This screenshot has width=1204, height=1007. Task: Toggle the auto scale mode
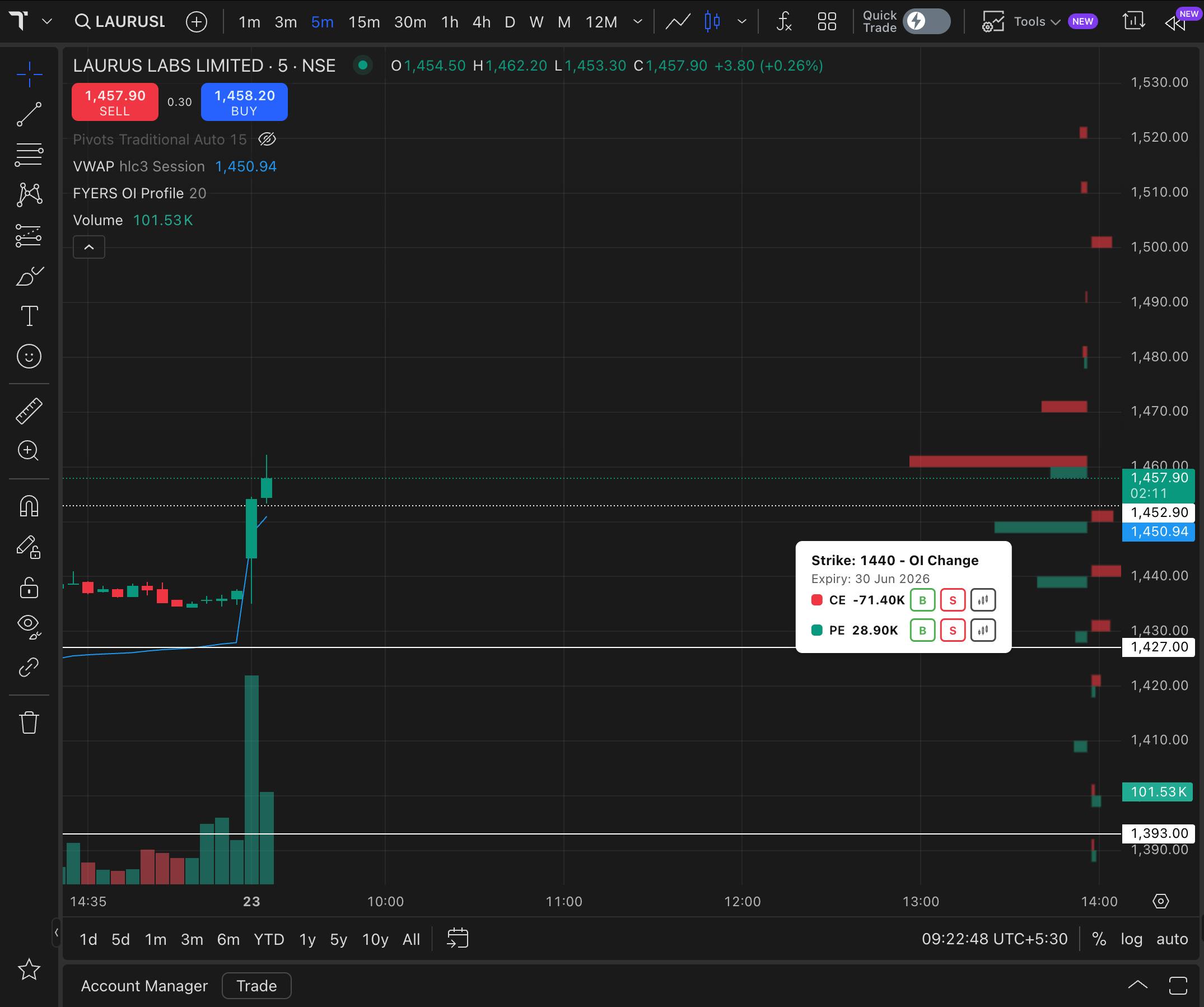(x=1172, y=939)
